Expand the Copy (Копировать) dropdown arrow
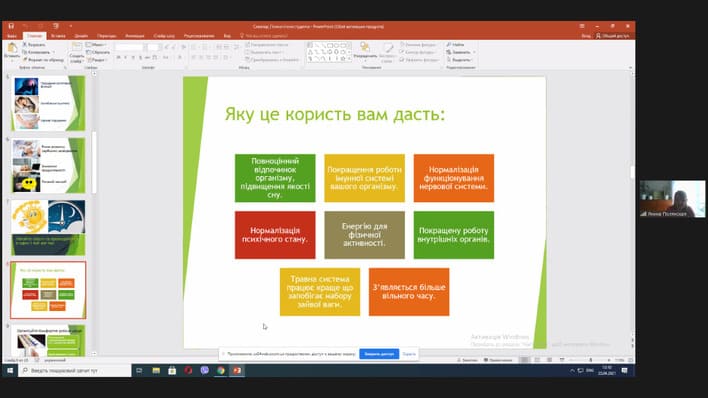 pyautogui.click(x=53, y=52)
